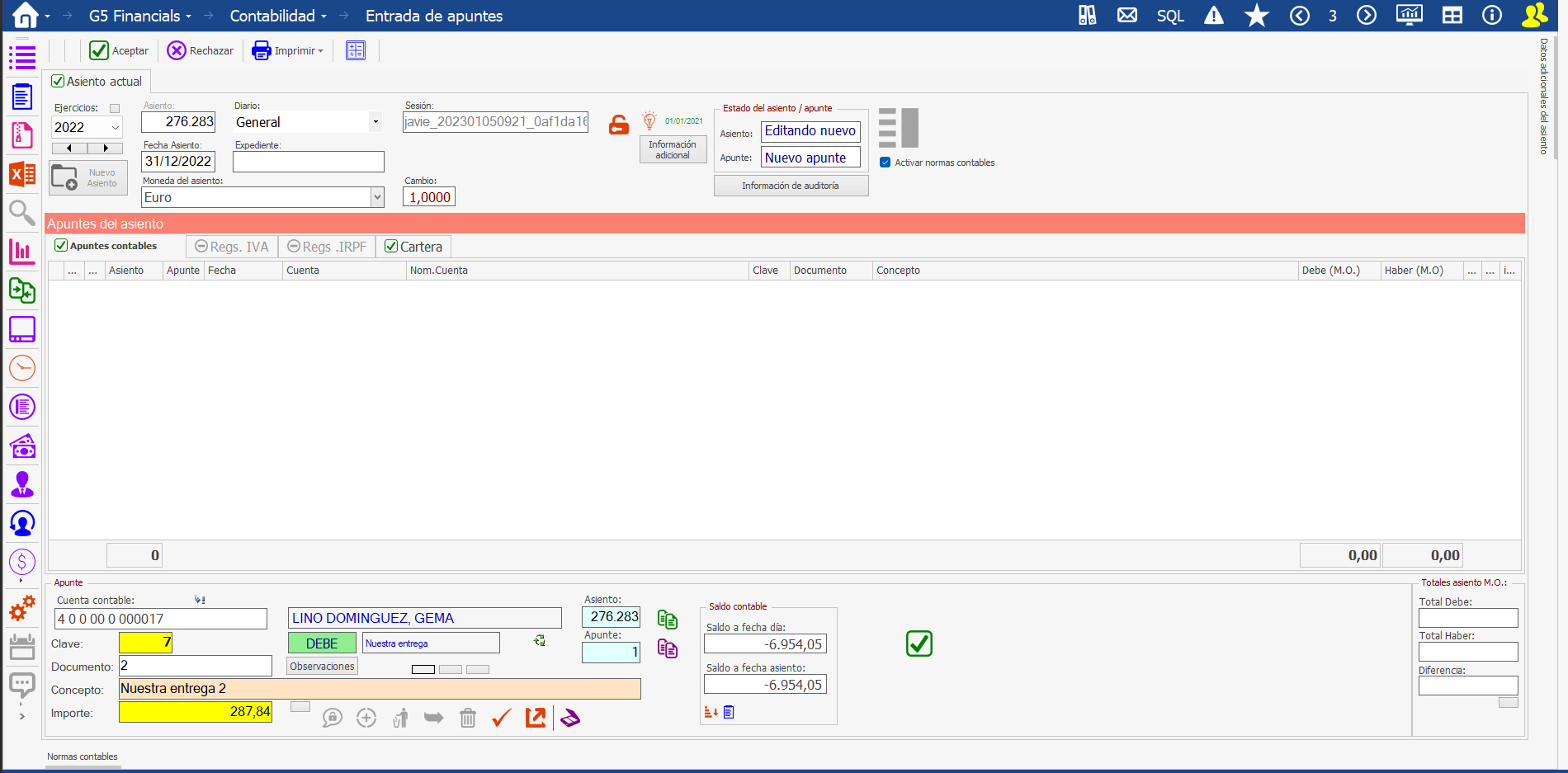This screenshot has width=1568, height=773.
Task: Click the orange unlocked padlock icon
Action: click(x=618, y=125)
